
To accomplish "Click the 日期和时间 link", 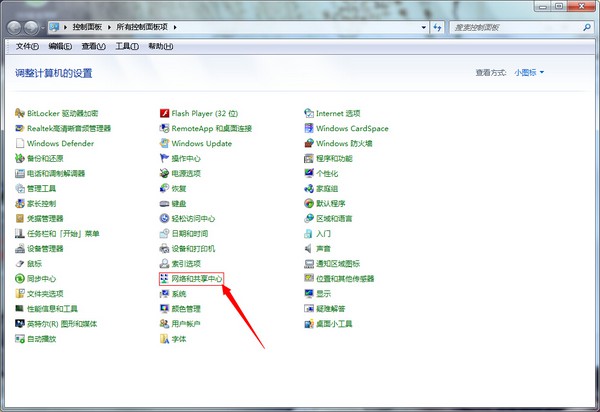I will pyautogui.click(x=189, y=233).
